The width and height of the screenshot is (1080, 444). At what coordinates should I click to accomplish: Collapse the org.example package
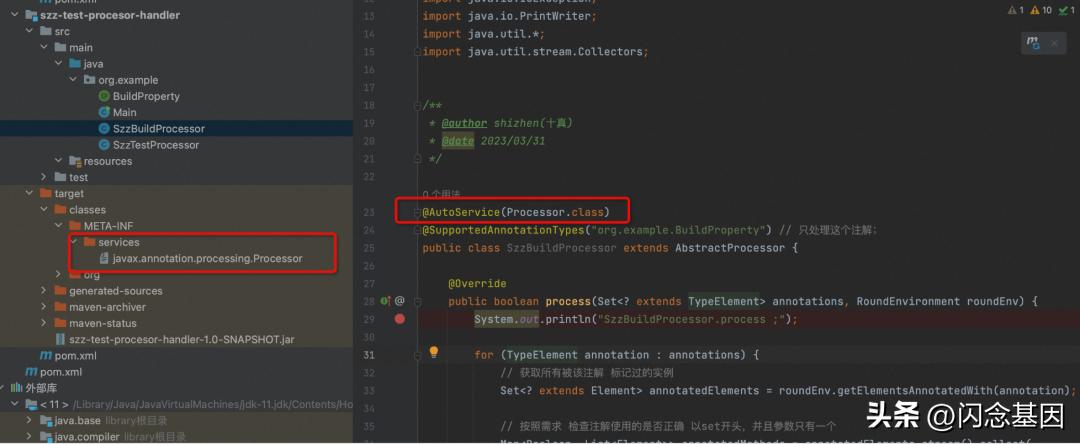coord(73,80)
